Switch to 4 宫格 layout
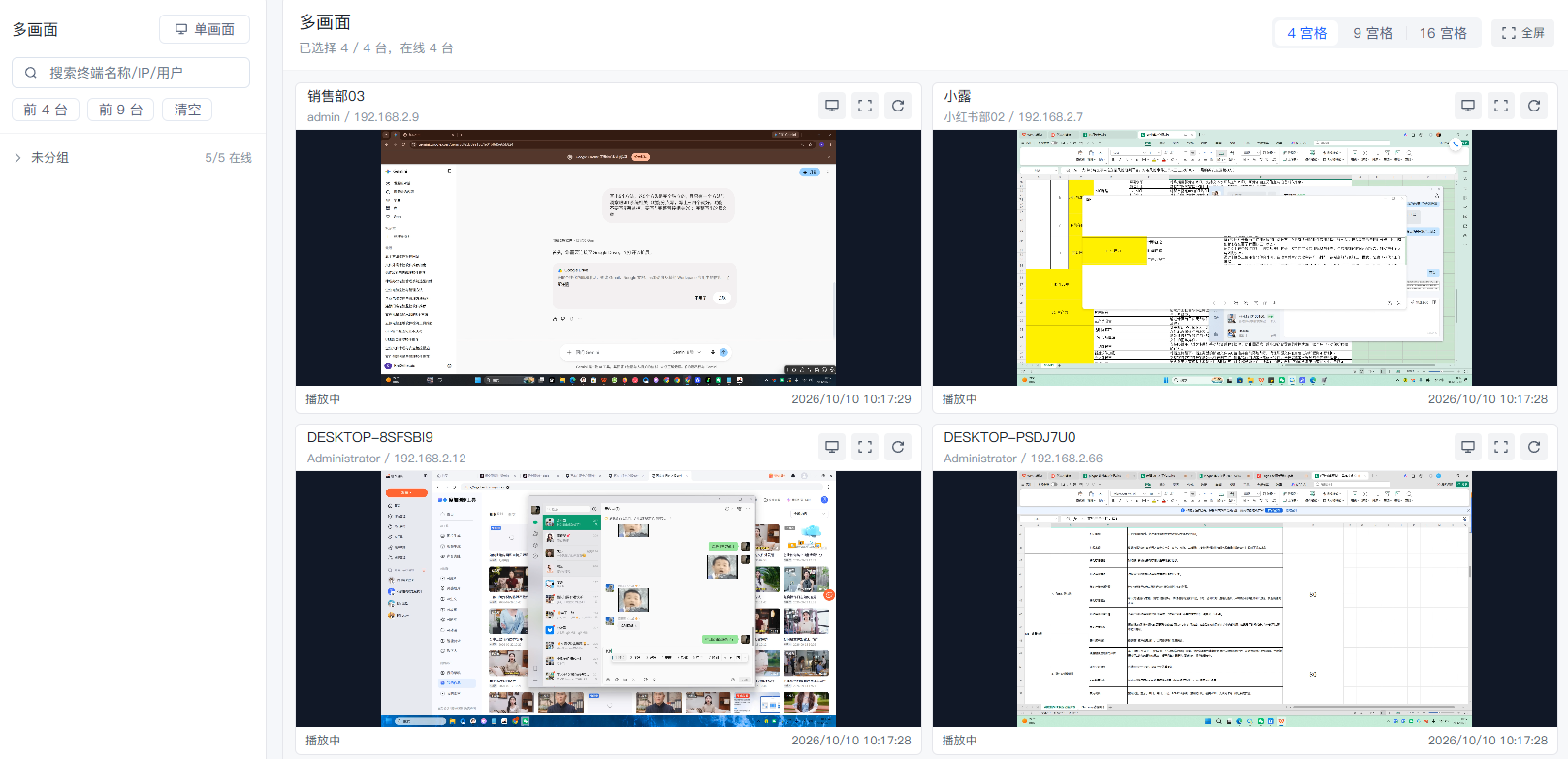1568x759 pixels. [x=1307, y=33]
